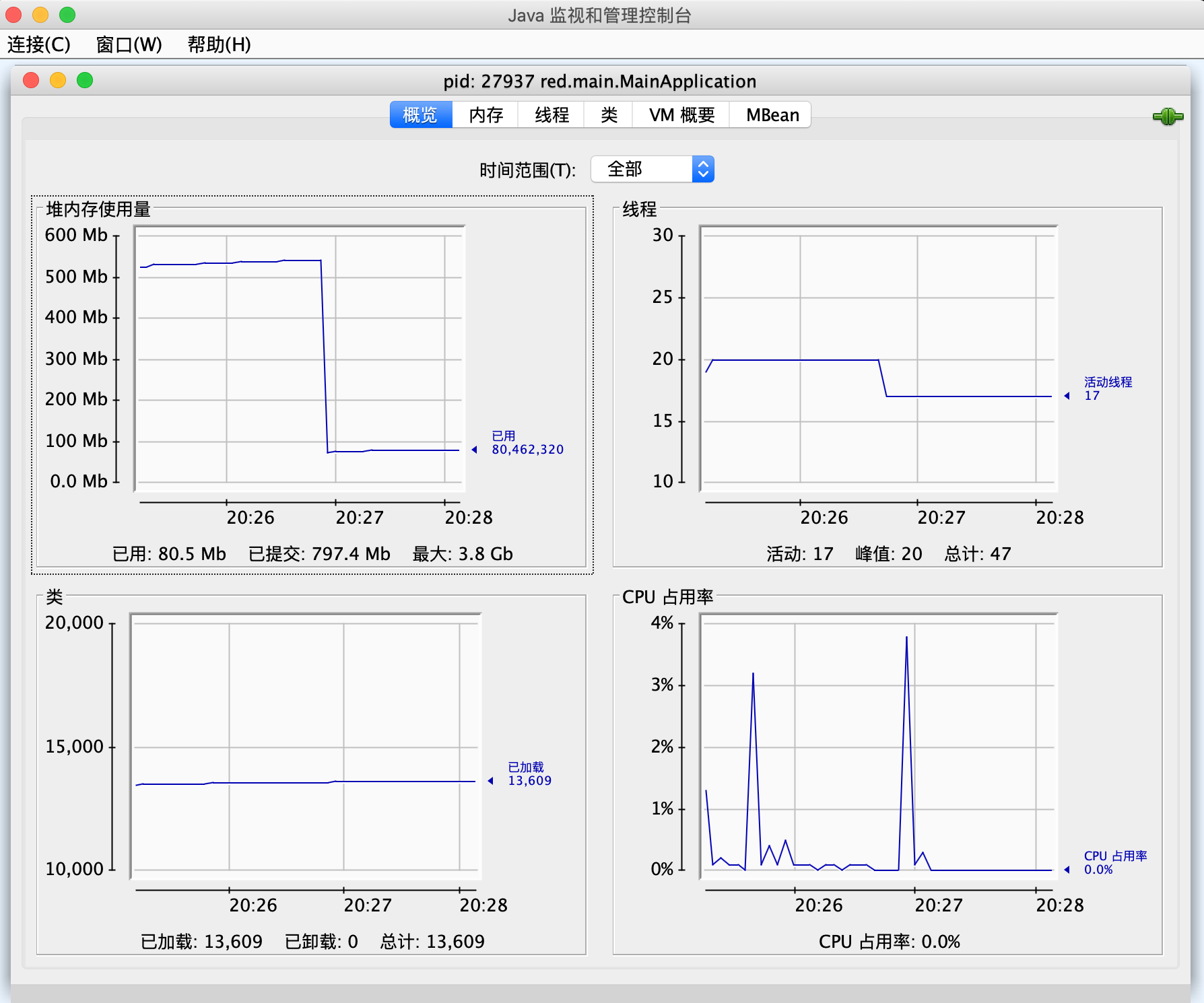Viewport: 1204px width, 1003px height.
Task: Click the blue dropdown arrow next to 全部
Action: [703, 169]
